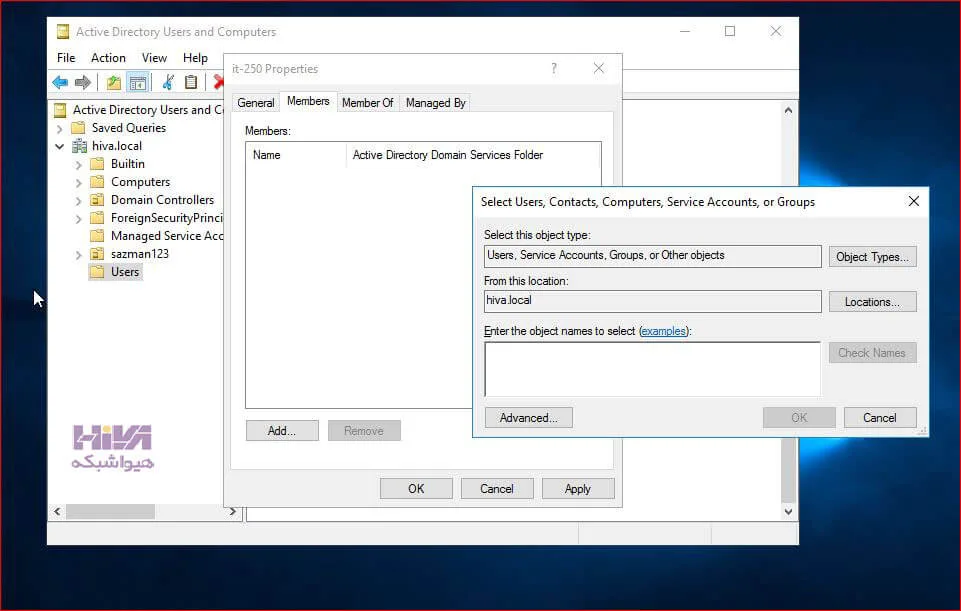Viewport: 961px width, 611px height.
Task: Click the Copy clipboard toolbar icon
Action: click(x=191, y=82)
